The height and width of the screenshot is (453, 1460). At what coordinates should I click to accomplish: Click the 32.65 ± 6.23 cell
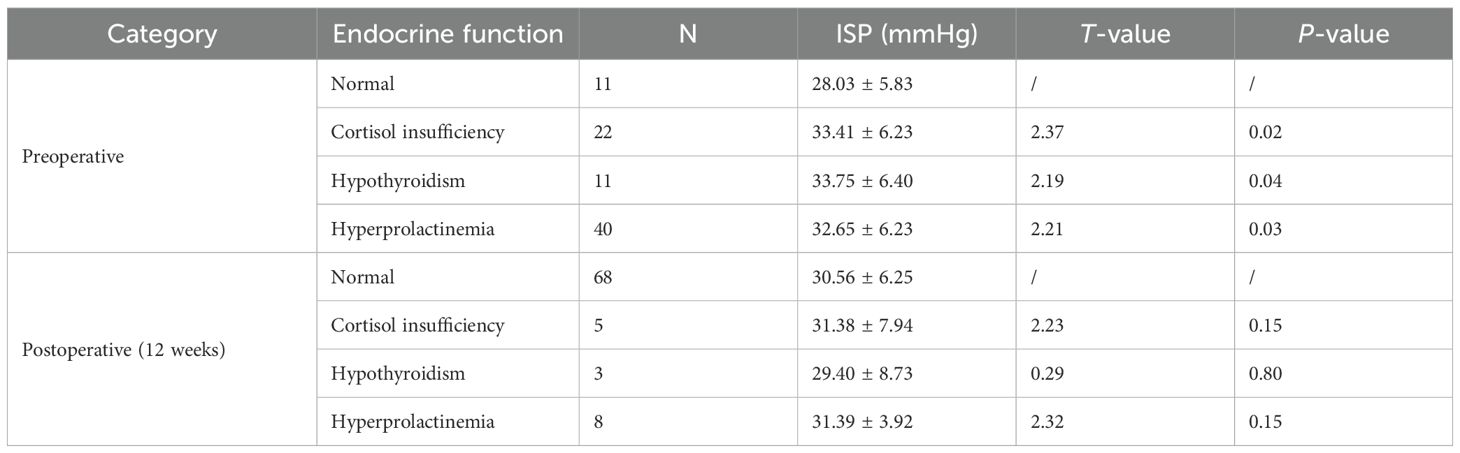pos(862,230)
